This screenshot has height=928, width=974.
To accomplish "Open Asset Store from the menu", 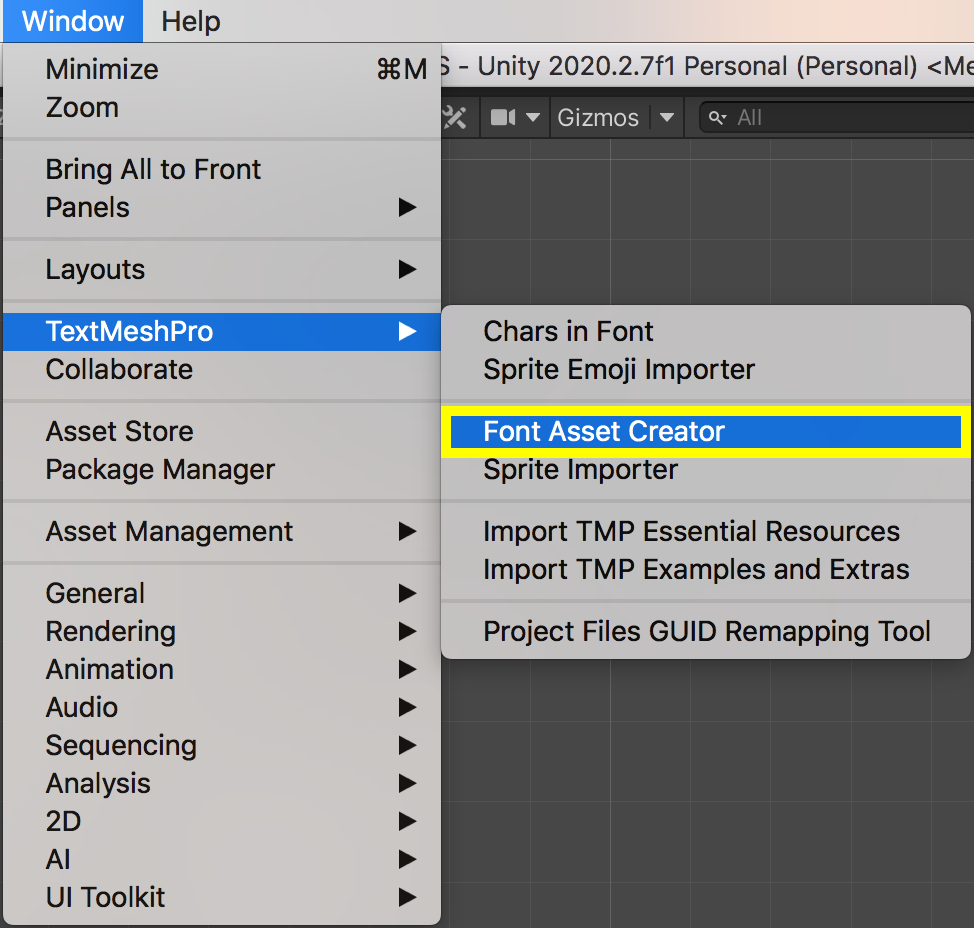I will [222, 432].
